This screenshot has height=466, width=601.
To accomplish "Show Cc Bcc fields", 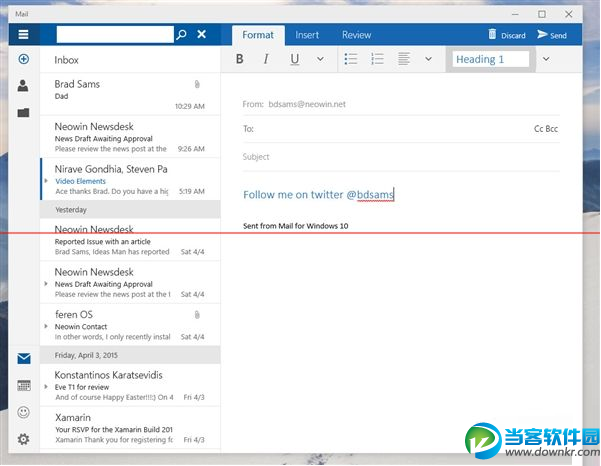I will [x=546, y=129].
